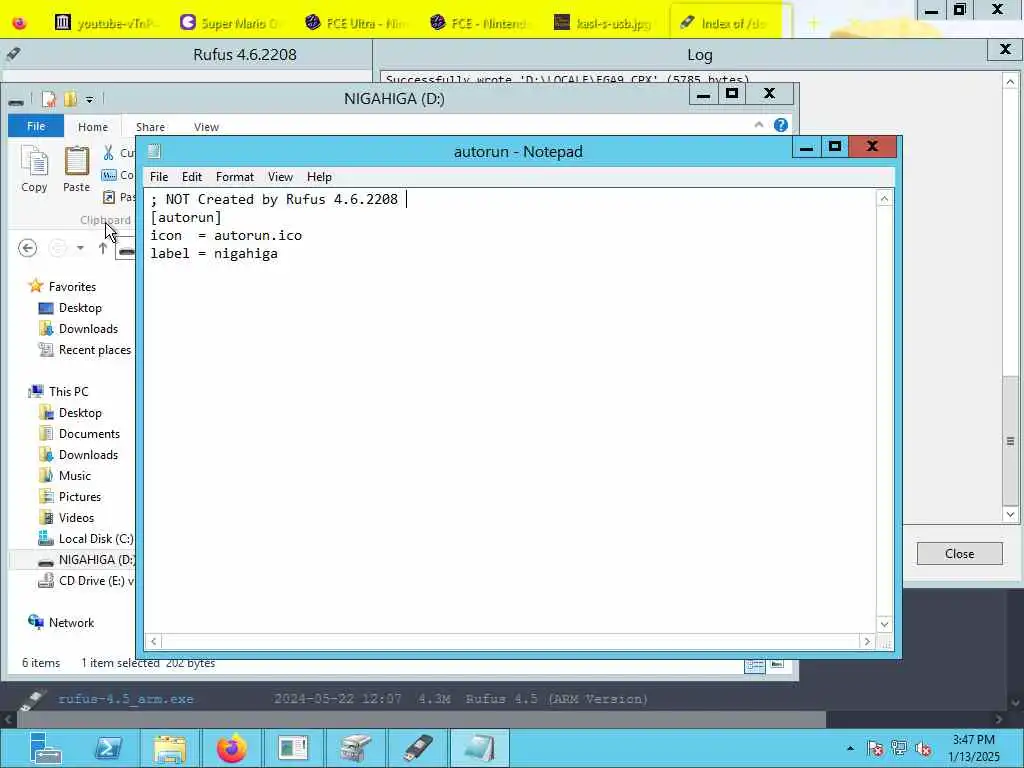Screen dimensions: 1024x768
Task: Select Videos under This PC
Action: point(76,517)
